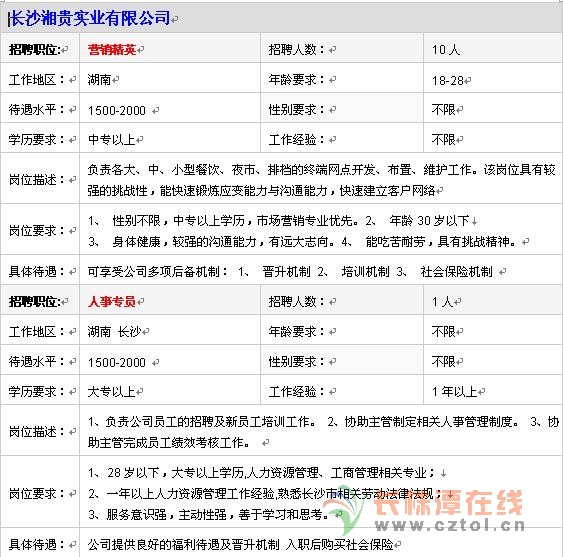Open the 营销精英 job title
Screen dimensions: 563x557
112,50
